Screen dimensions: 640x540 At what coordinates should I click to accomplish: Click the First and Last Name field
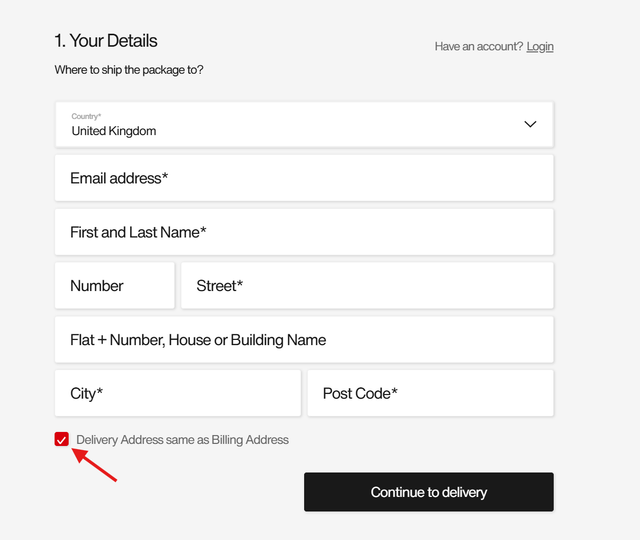[x=304, y=232]
